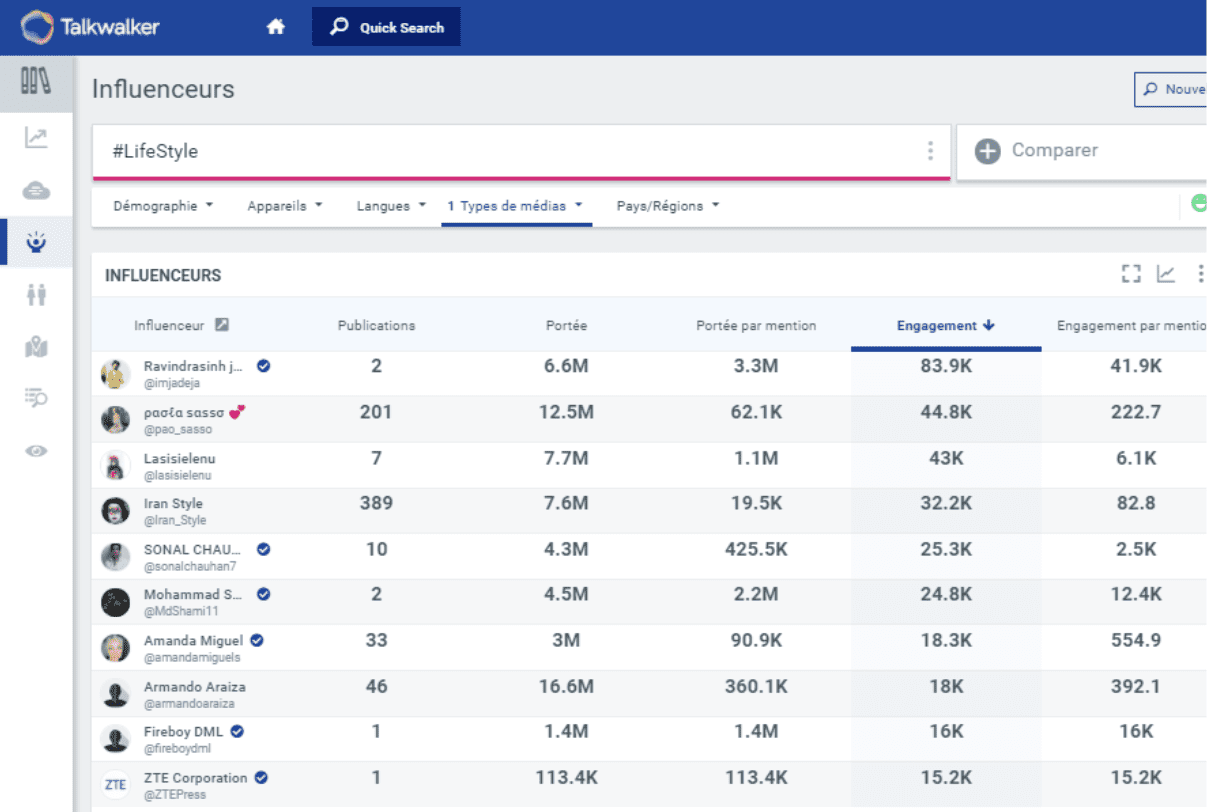The image size is (1212, 812).
Task: Toggle the Engagement column sort order
Action: tap(944, 325)
